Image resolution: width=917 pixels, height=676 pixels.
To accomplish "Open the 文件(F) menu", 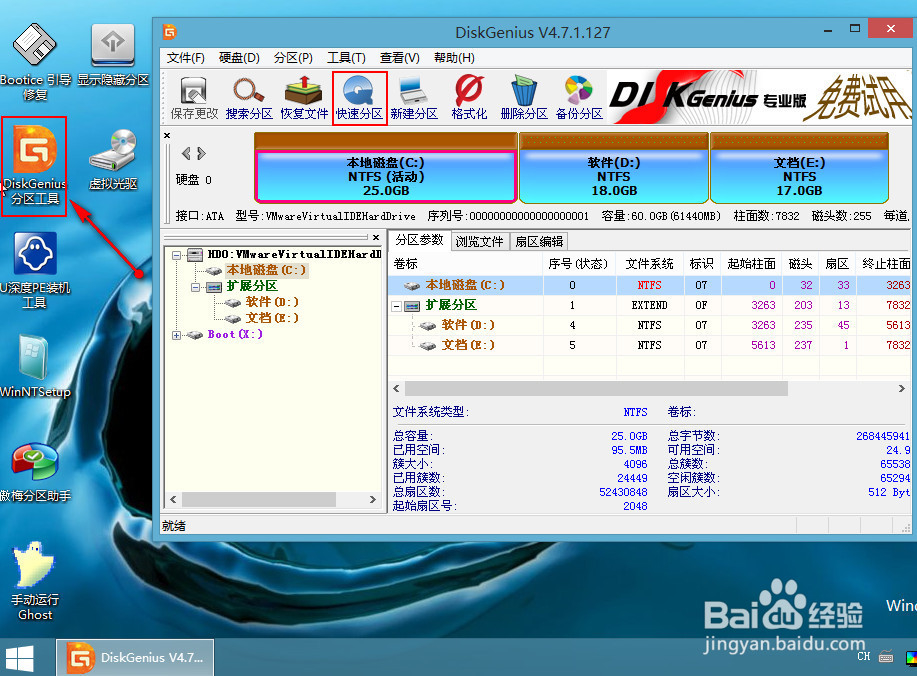I will tap(185, 58).
